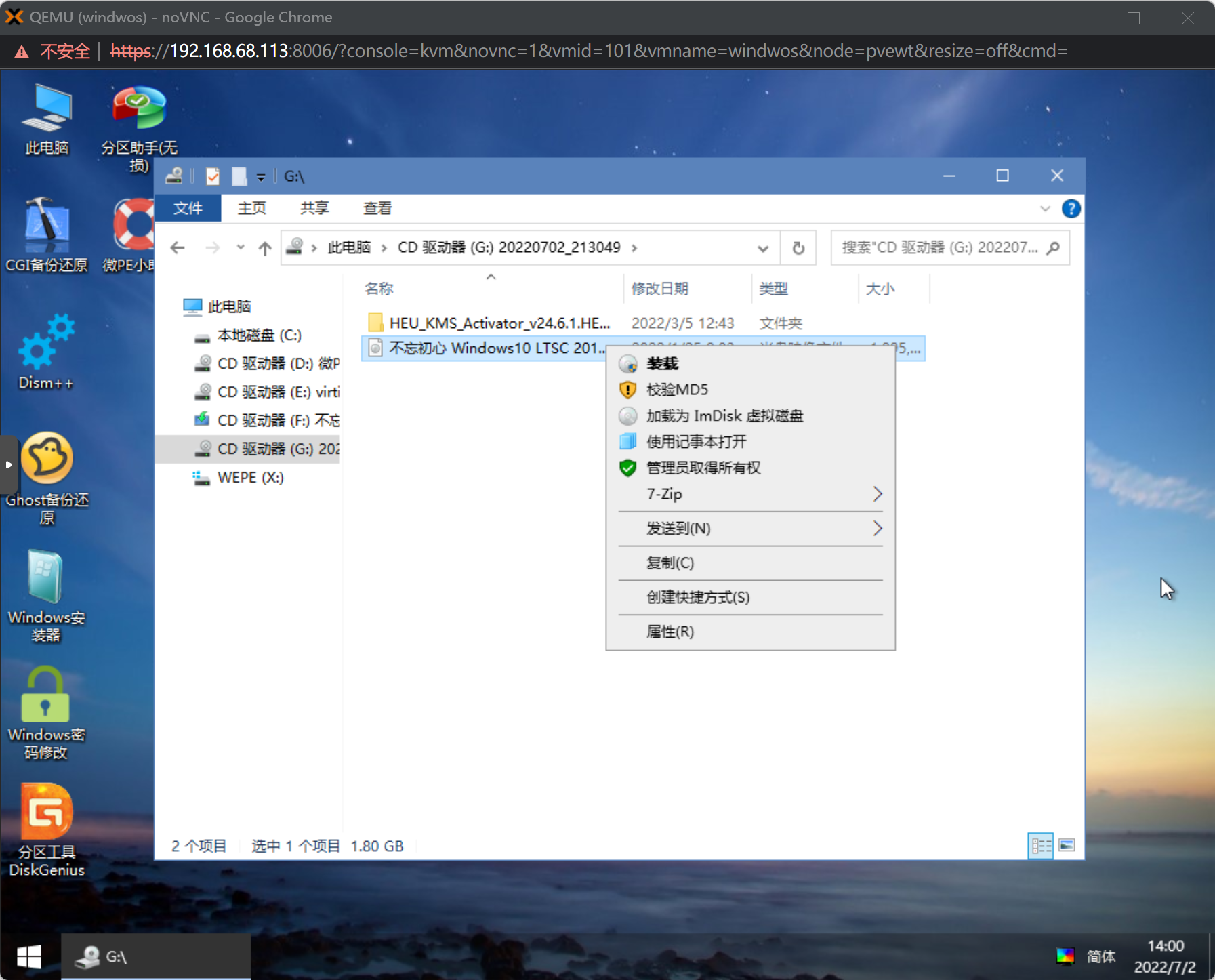Select CD 驱动器 (G:) in the tree
The width and height of the screenshot is (1215, 980).
coord(248,449)
